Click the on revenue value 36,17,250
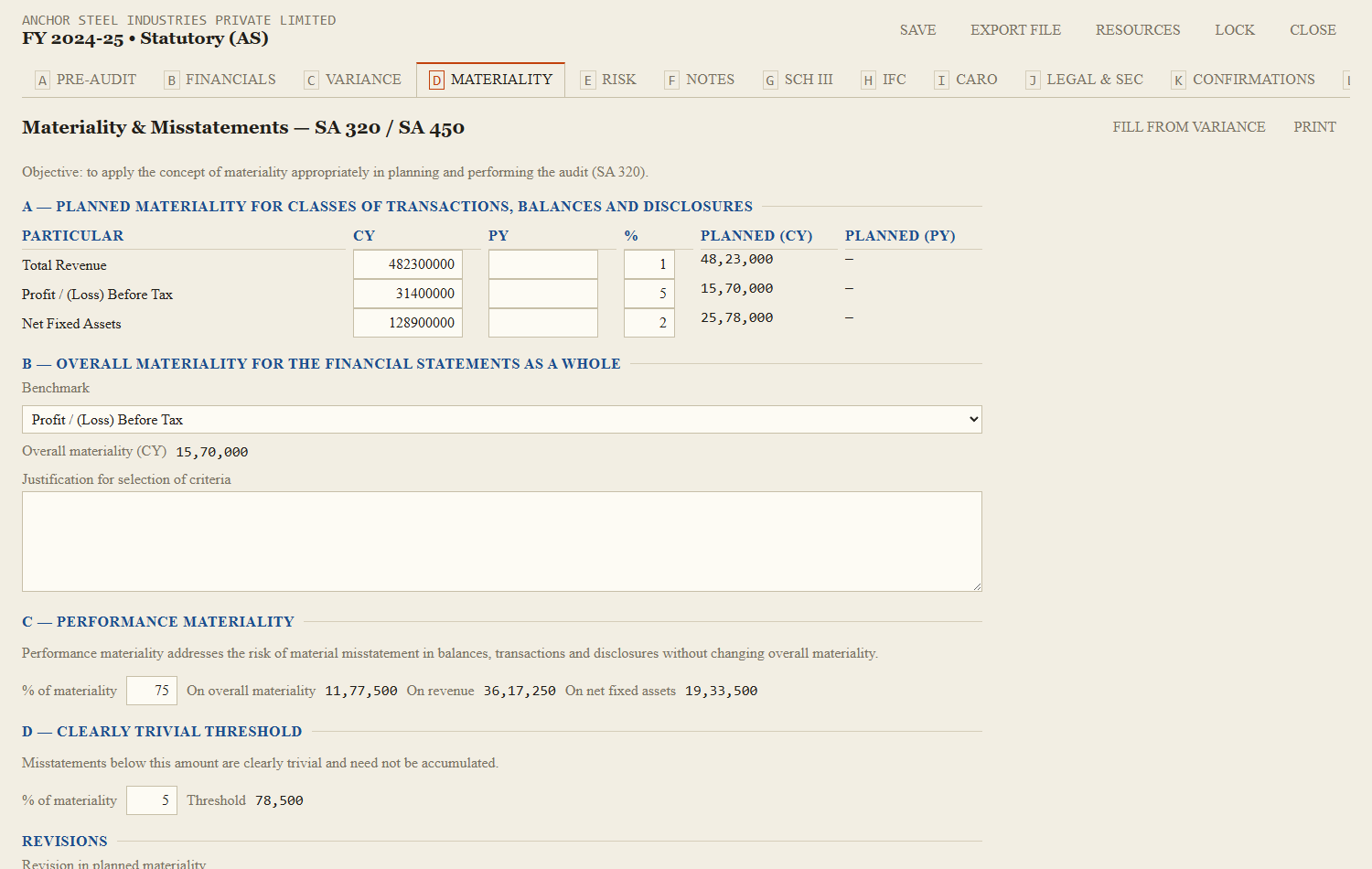The height and width of the screenshot is (869, 1372). click(x=520, y=691)
